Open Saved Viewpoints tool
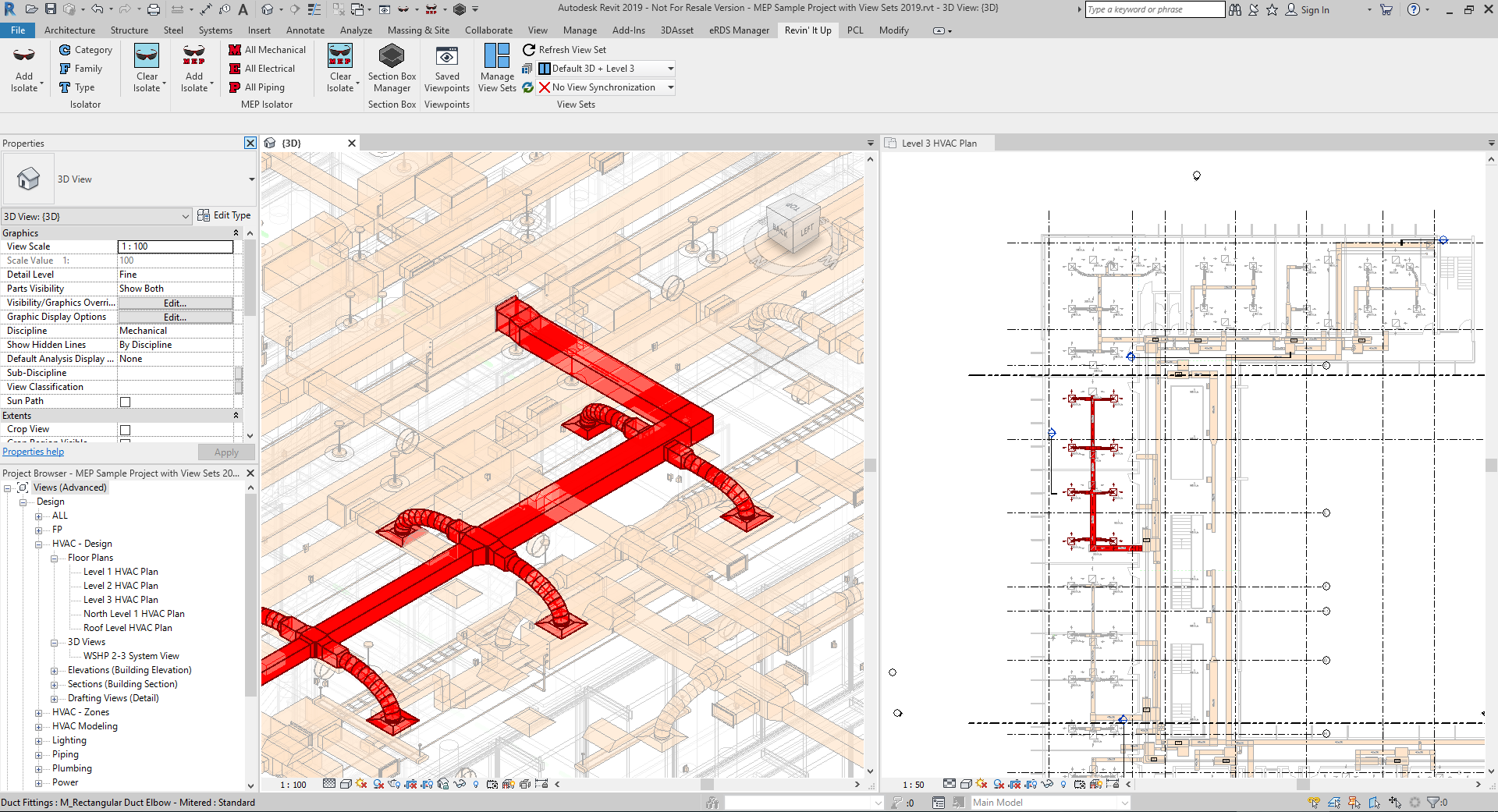The height and width of the screenshot is (812, 1498). 446,58
